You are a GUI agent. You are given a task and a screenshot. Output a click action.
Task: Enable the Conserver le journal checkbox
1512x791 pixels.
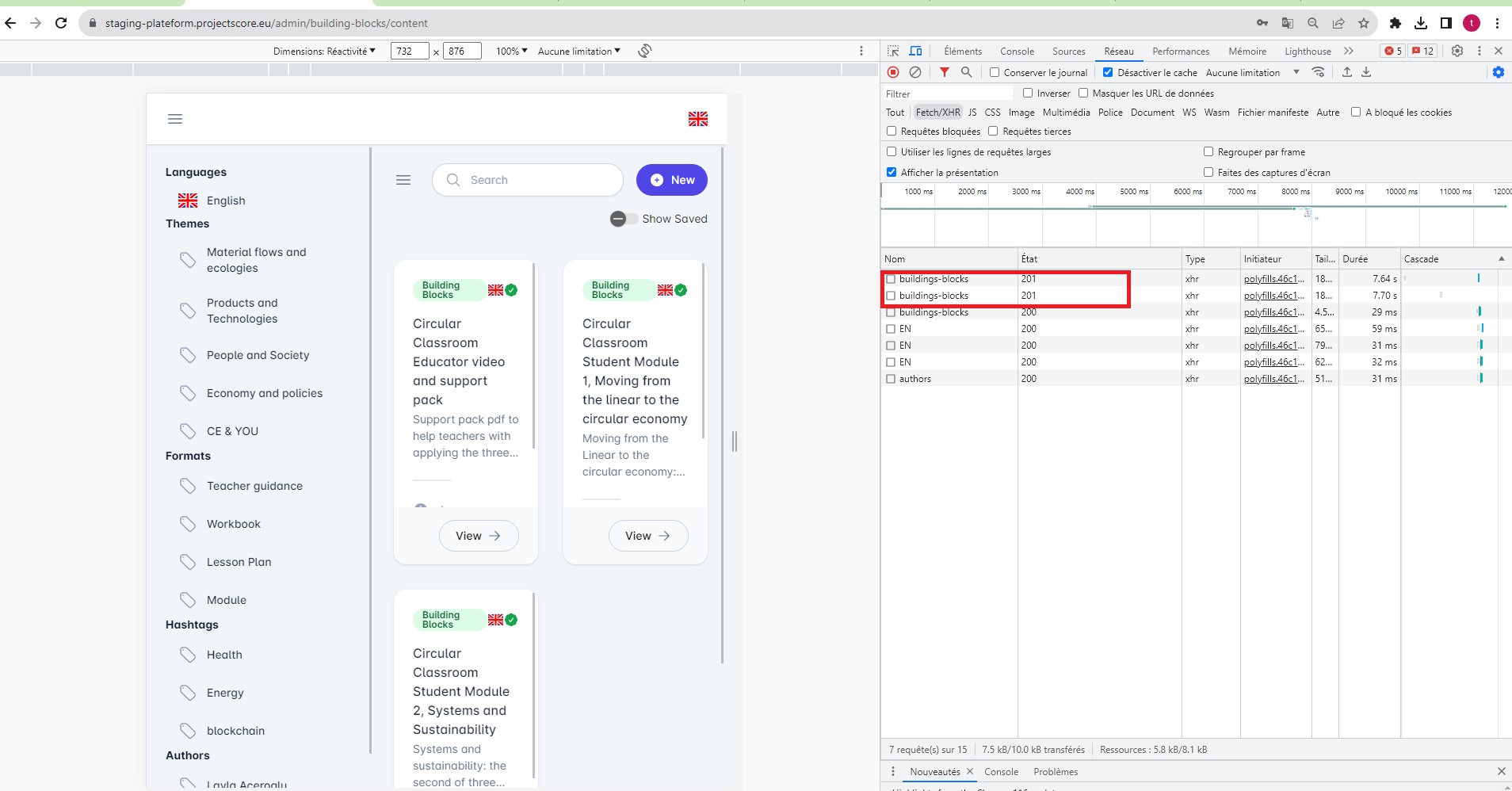pyautogui.click(x=995, y=72)
